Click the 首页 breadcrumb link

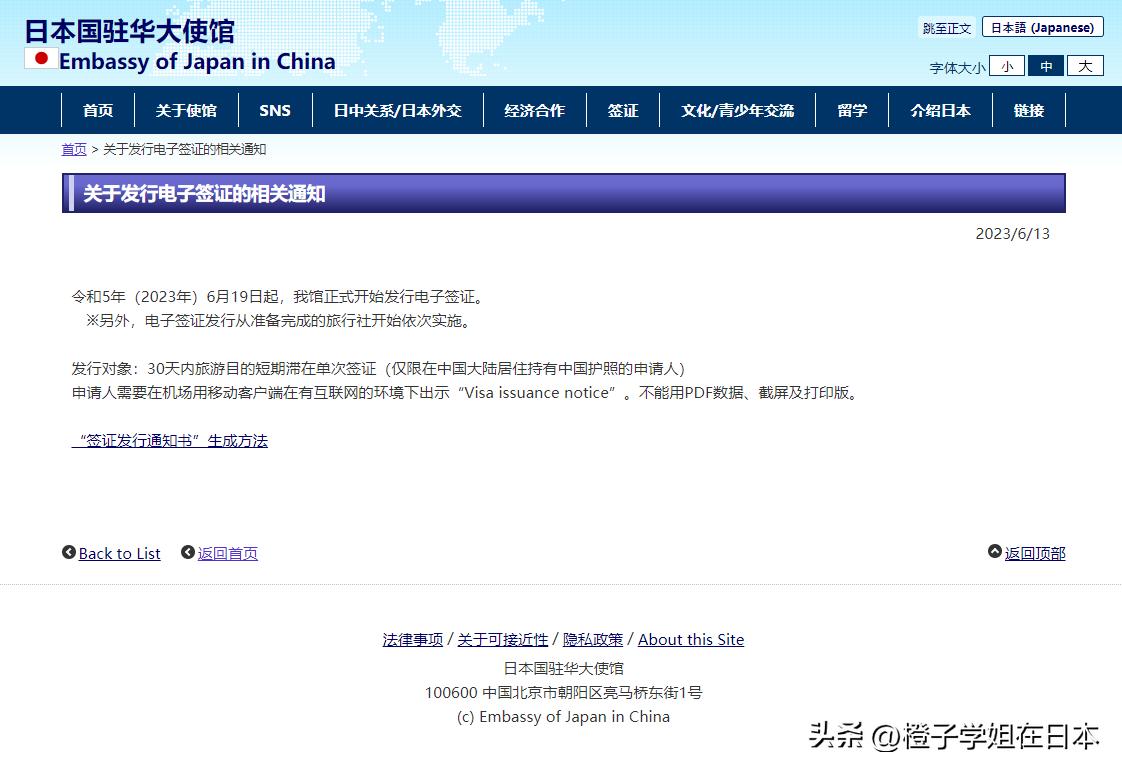(x=74, y=150)
